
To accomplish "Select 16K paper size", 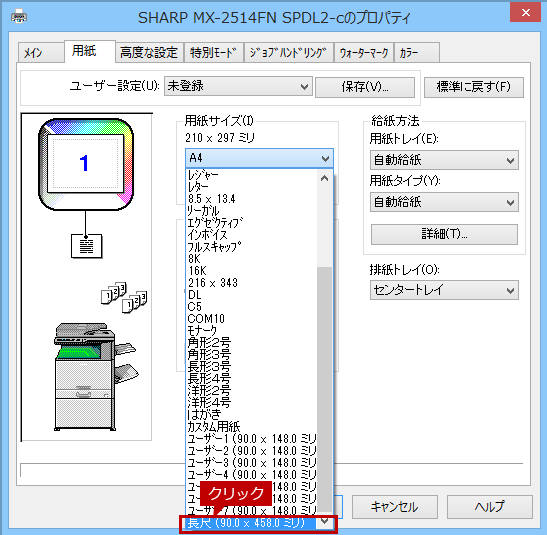I will point(251,271).
